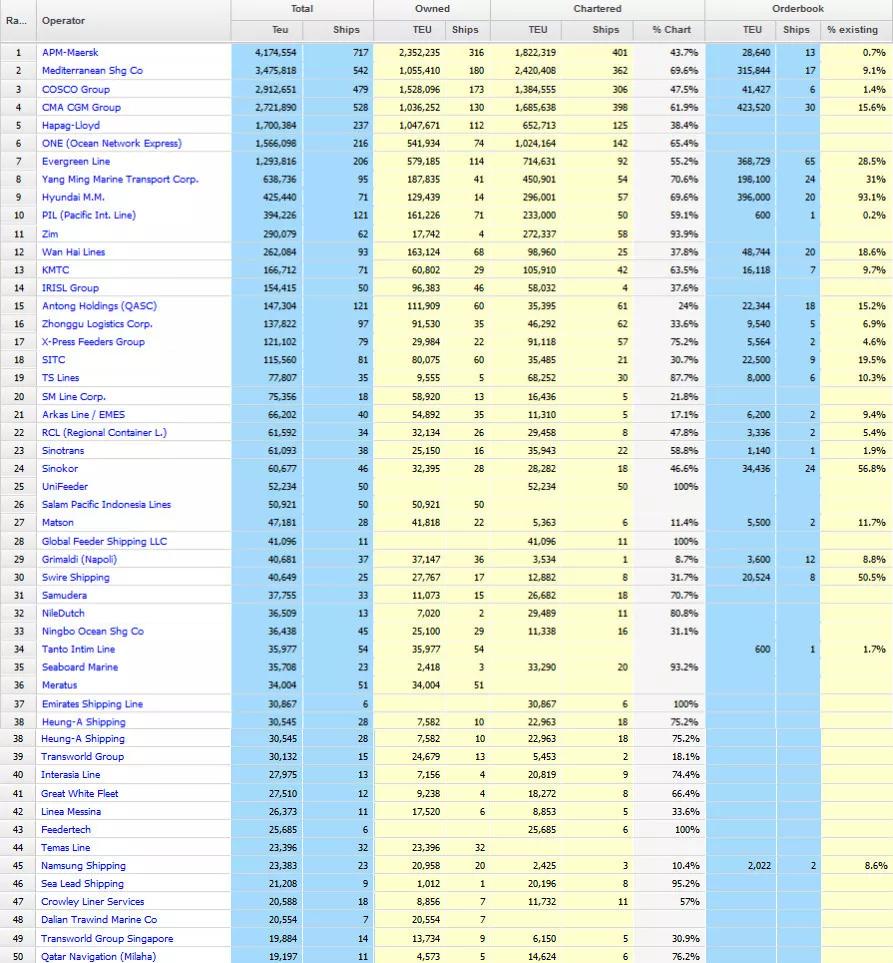Sort by the Rank column header

pos(18,20)
